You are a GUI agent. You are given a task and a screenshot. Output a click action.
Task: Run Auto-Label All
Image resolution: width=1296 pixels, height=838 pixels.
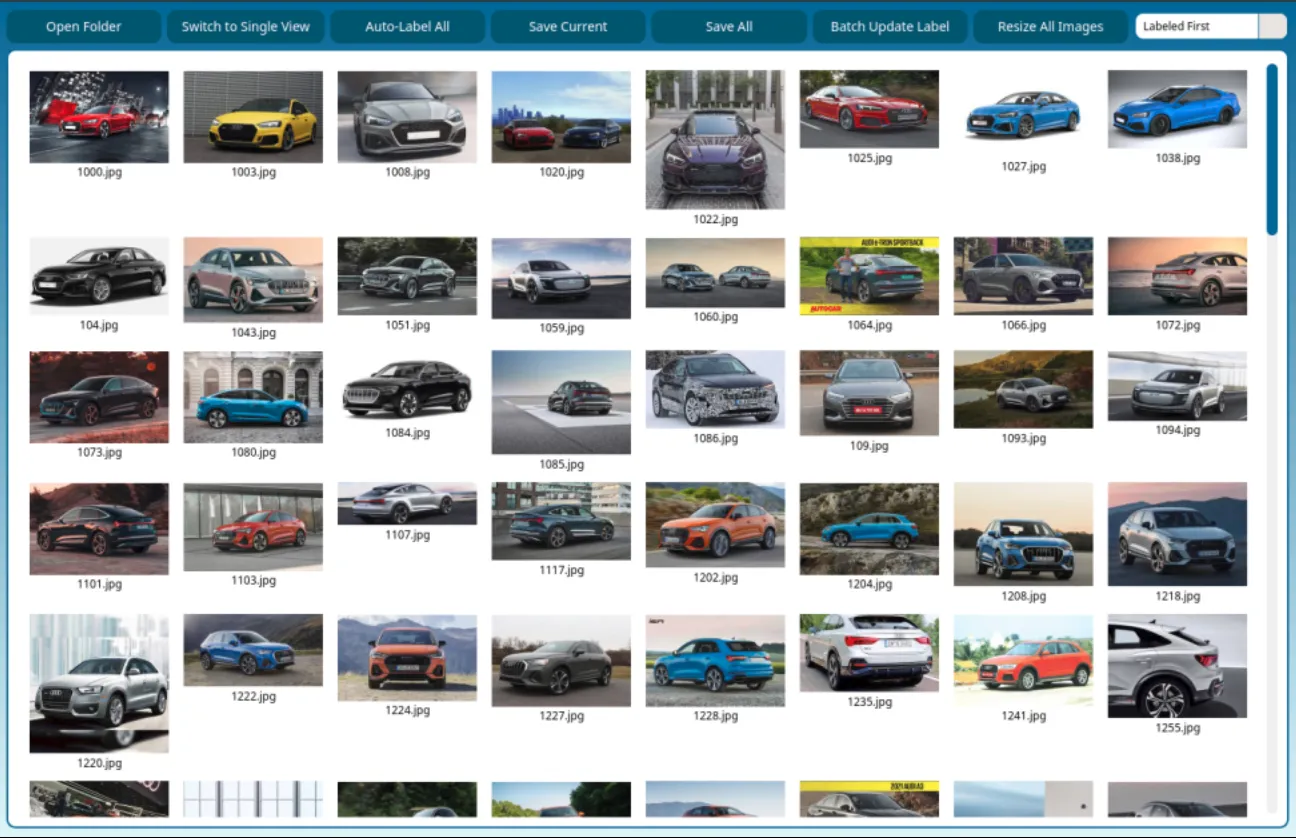tap(407, 27)
